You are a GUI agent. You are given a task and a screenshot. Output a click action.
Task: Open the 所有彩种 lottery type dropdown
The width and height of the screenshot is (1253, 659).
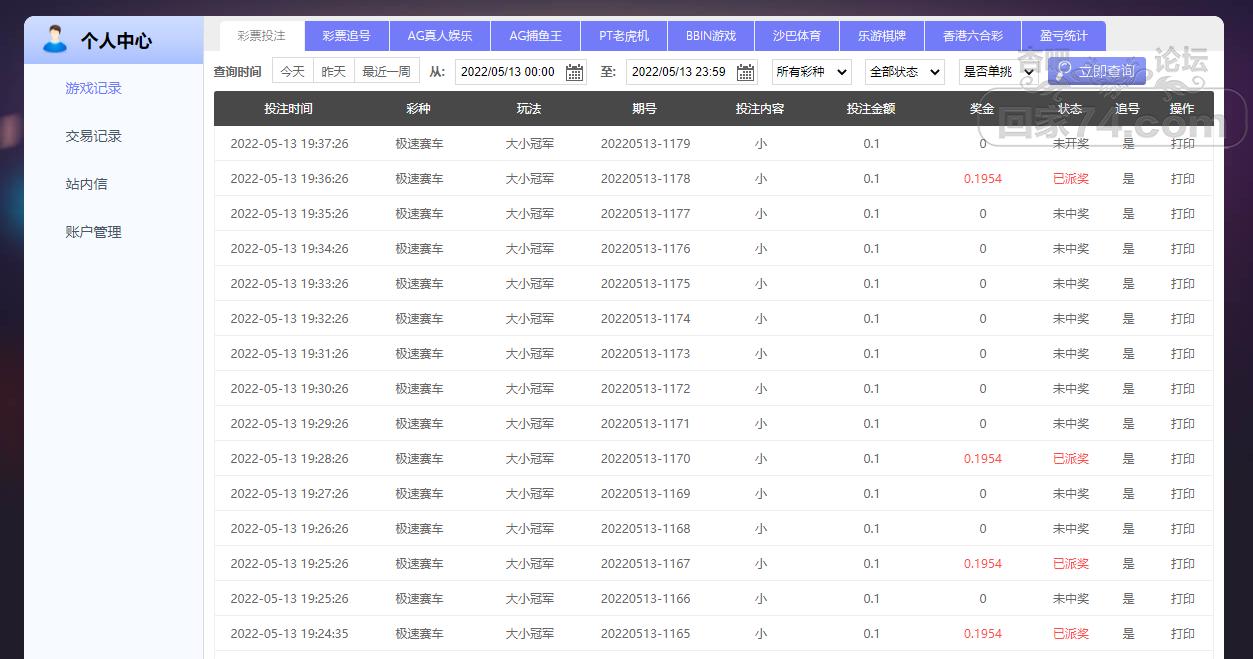[x=811, y=72]
